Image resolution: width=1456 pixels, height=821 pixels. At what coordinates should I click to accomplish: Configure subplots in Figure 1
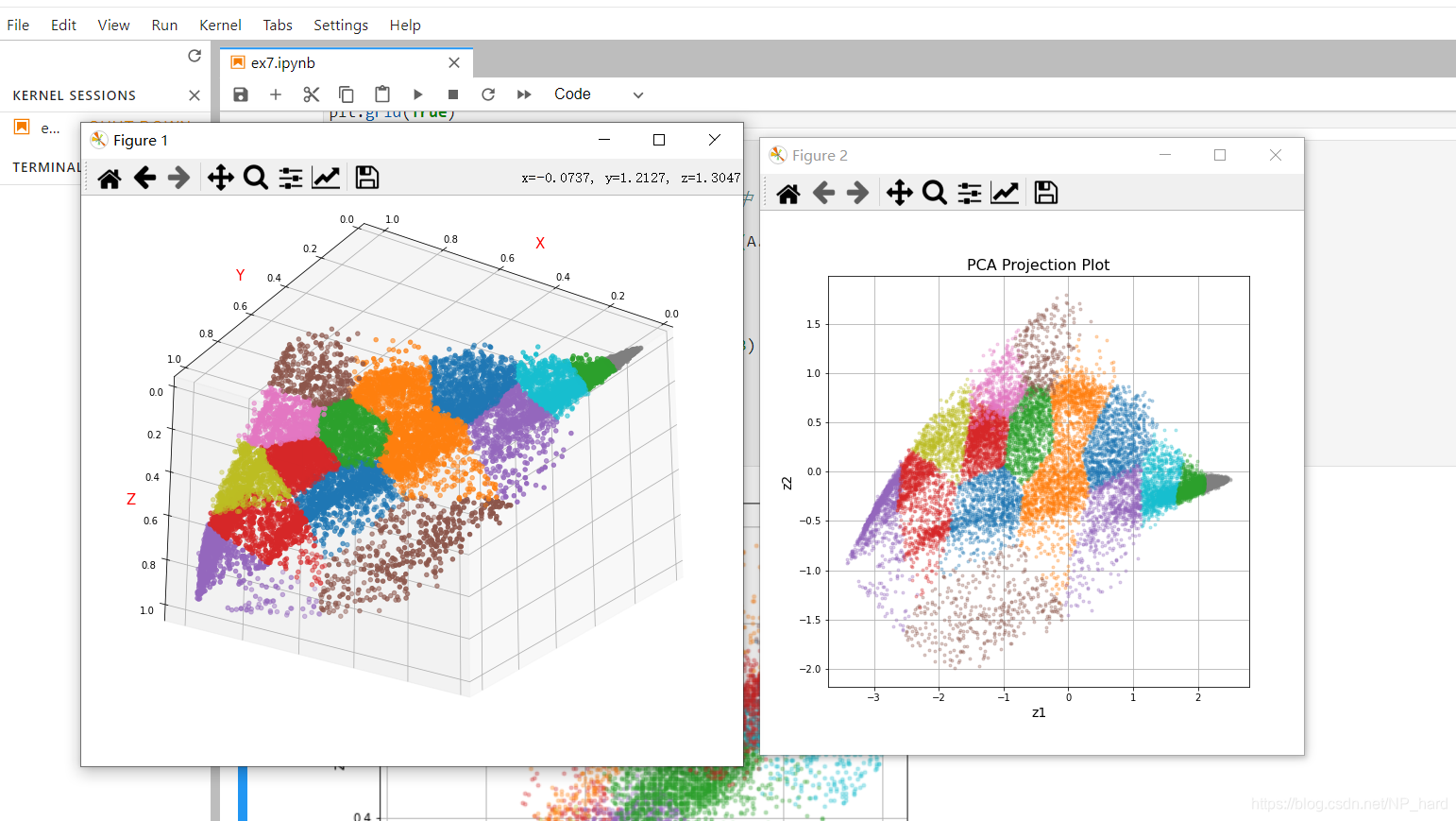[x=291, y=178]
